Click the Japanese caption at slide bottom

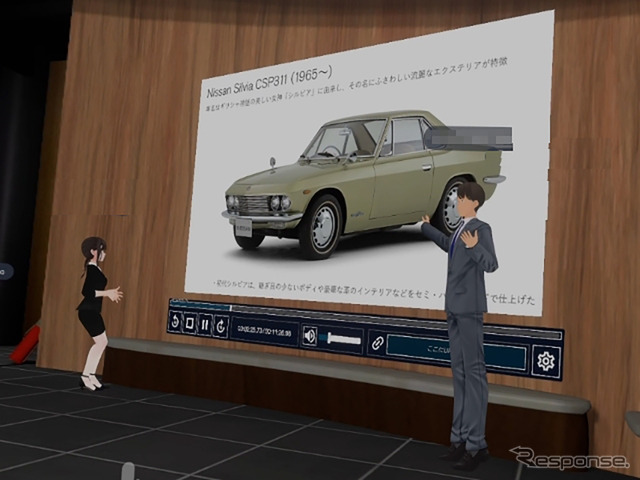pos(373,291)
